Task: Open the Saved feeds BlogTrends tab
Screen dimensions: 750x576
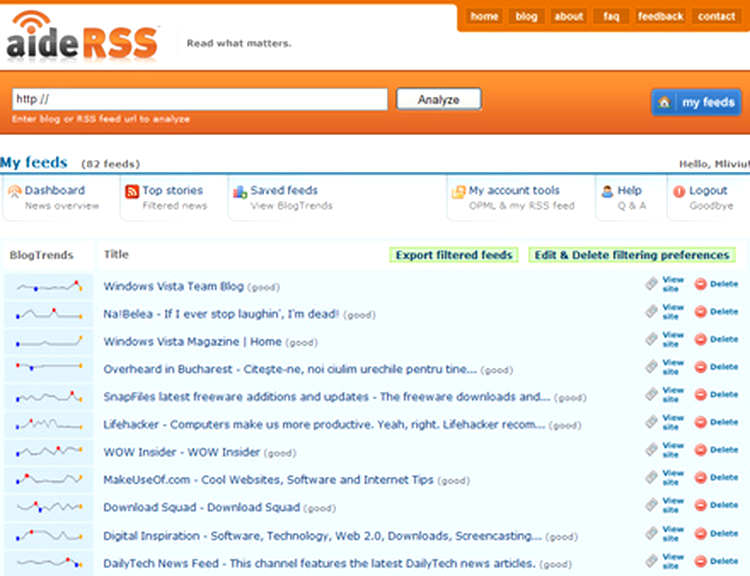Action: click(283, 198)
